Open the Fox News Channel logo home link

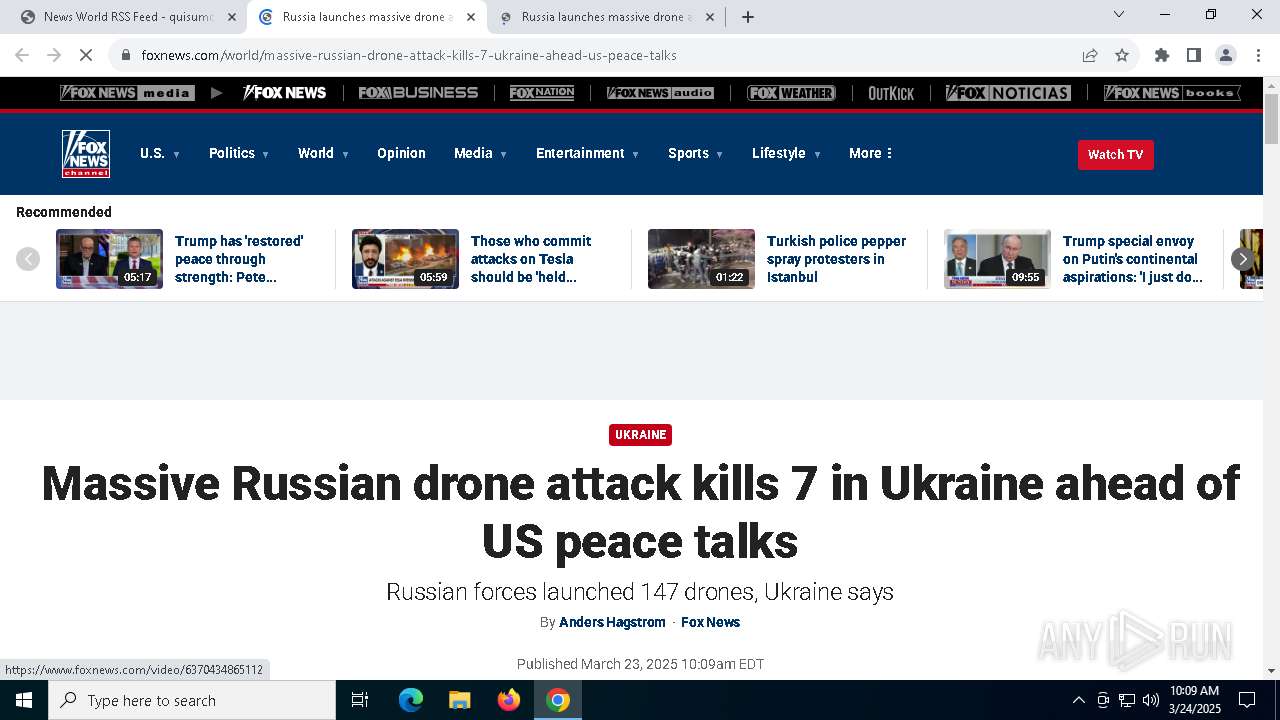tap(86, 154)
